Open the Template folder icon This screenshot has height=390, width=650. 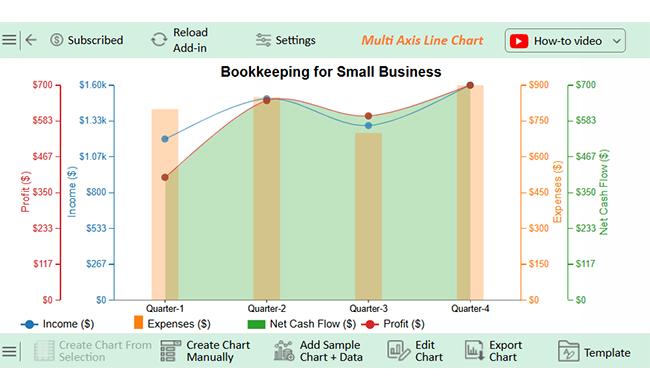tap(568, 351)
